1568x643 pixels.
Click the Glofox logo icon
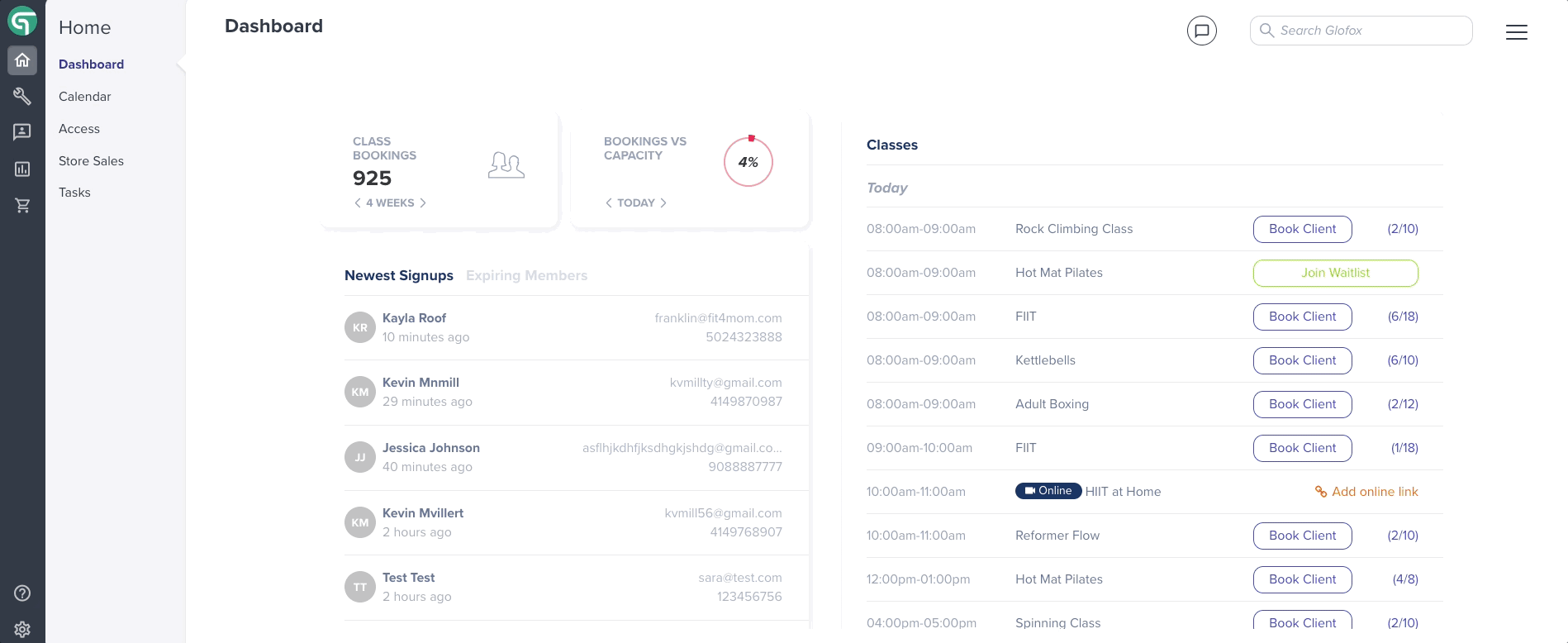coord(22,21)
